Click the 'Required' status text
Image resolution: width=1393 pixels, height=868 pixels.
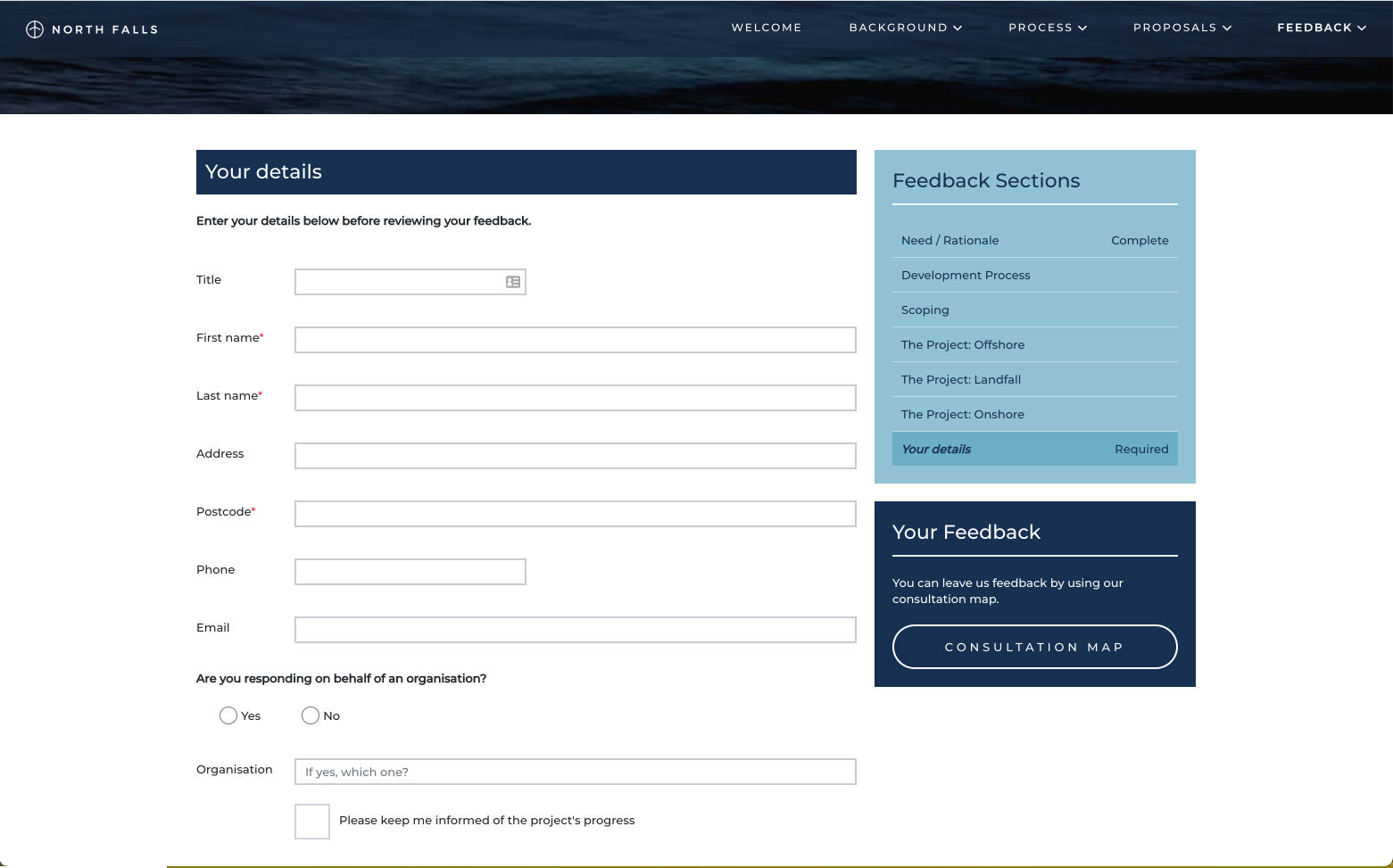1141,450
